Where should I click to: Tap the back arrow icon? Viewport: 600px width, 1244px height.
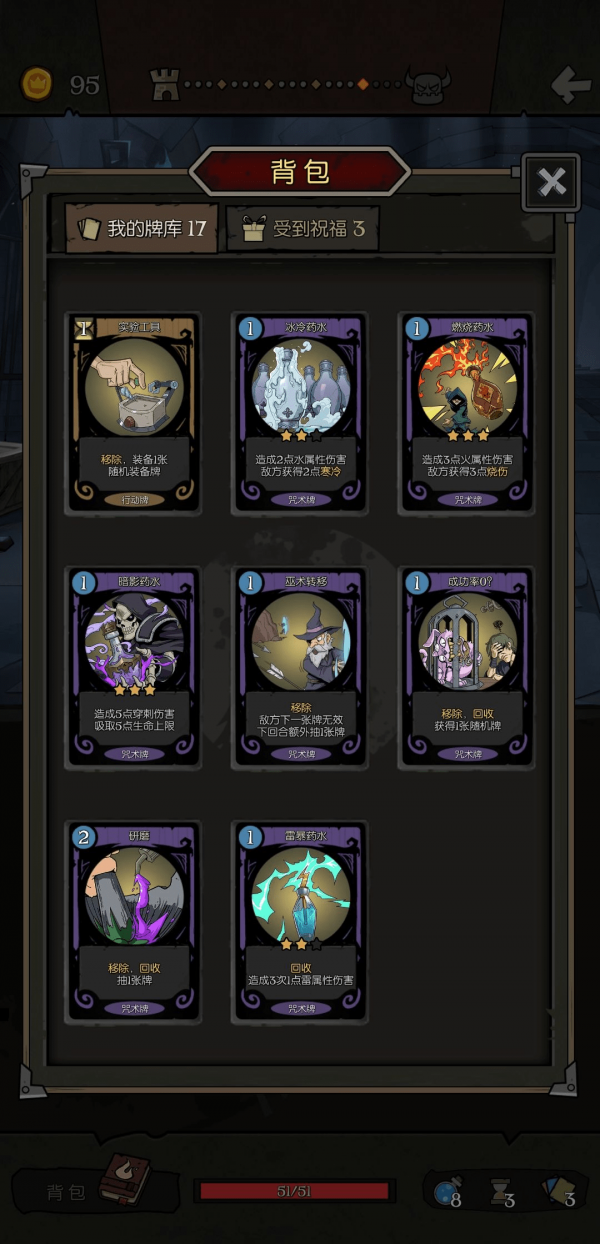[571, 85]
